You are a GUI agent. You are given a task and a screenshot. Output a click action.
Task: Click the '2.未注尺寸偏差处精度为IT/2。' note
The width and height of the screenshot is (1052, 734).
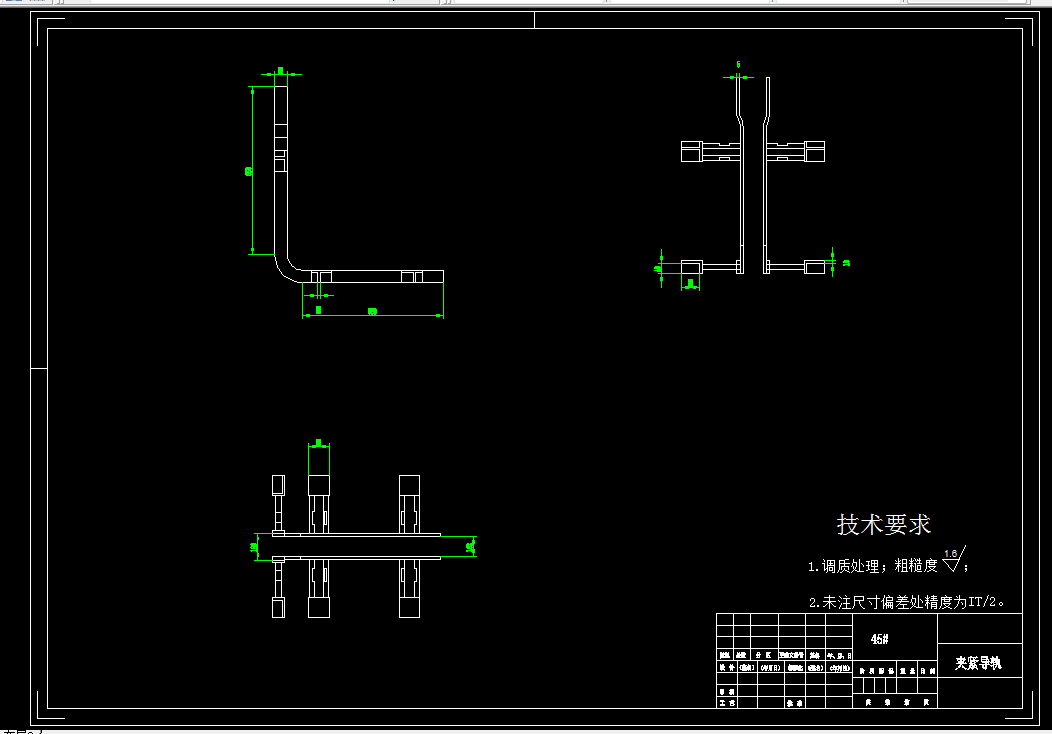pos(906,602)
